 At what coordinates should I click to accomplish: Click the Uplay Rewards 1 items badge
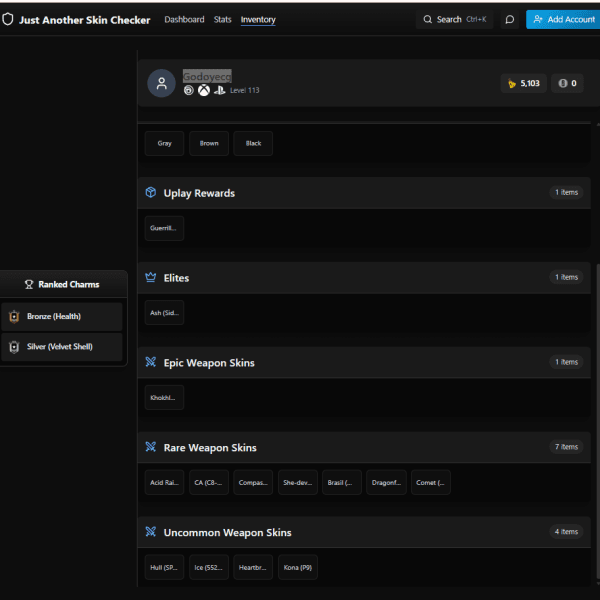coord(566,192)
